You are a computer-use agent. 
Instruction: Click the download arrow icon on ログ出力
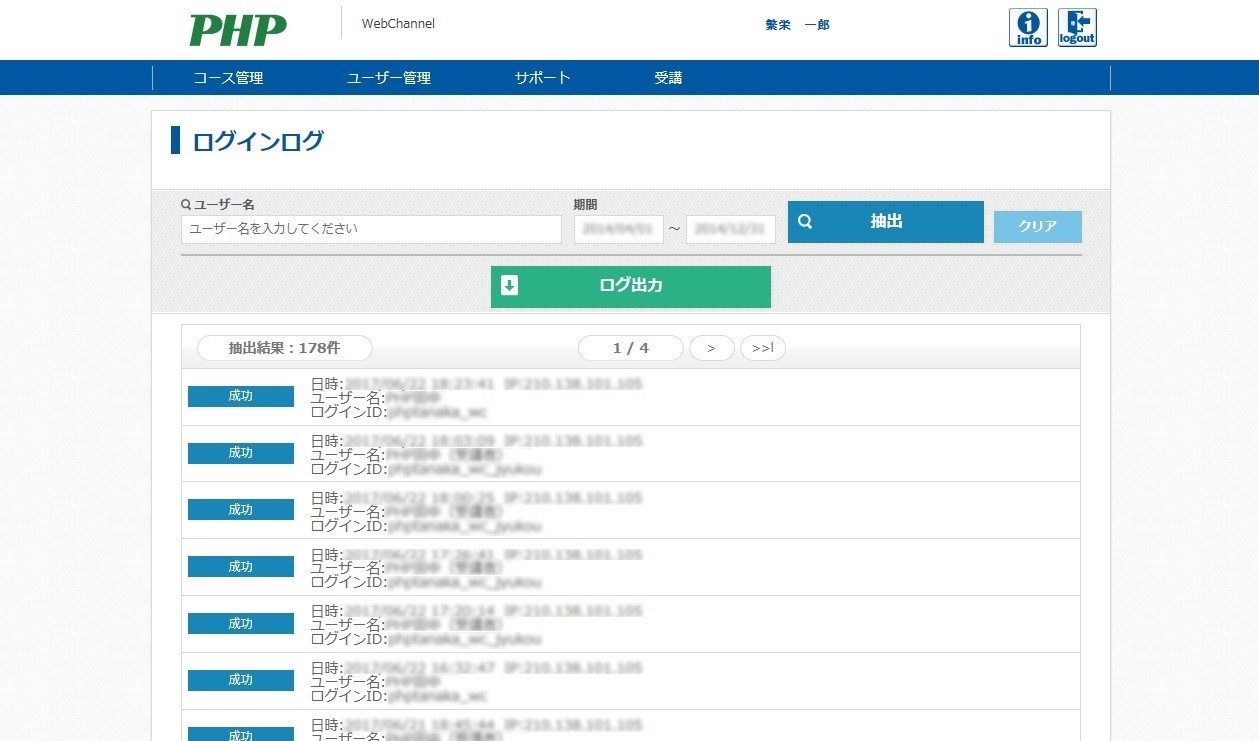[x=509, y=286]
